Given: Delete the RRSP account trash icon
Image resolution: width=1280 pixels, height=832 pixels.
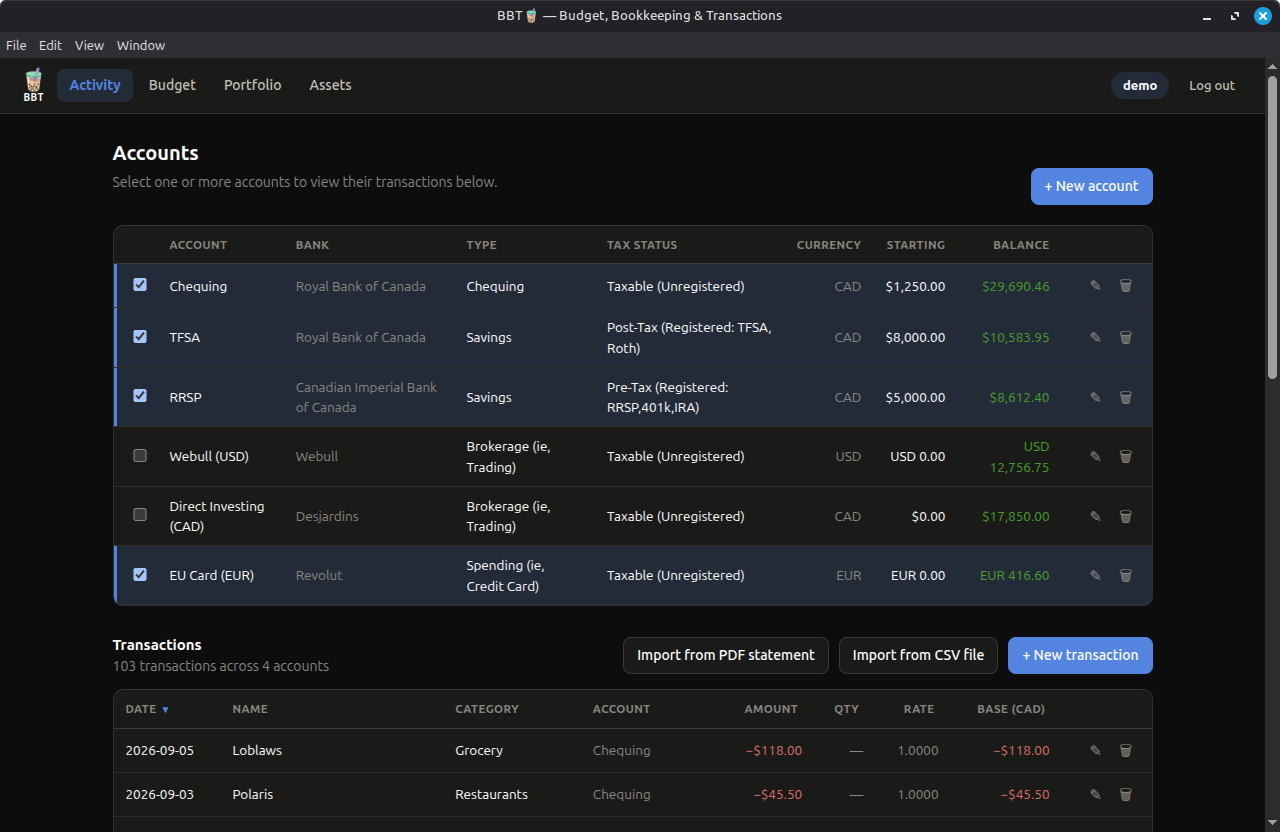Looking at the screenshot, I should 1125,398.
